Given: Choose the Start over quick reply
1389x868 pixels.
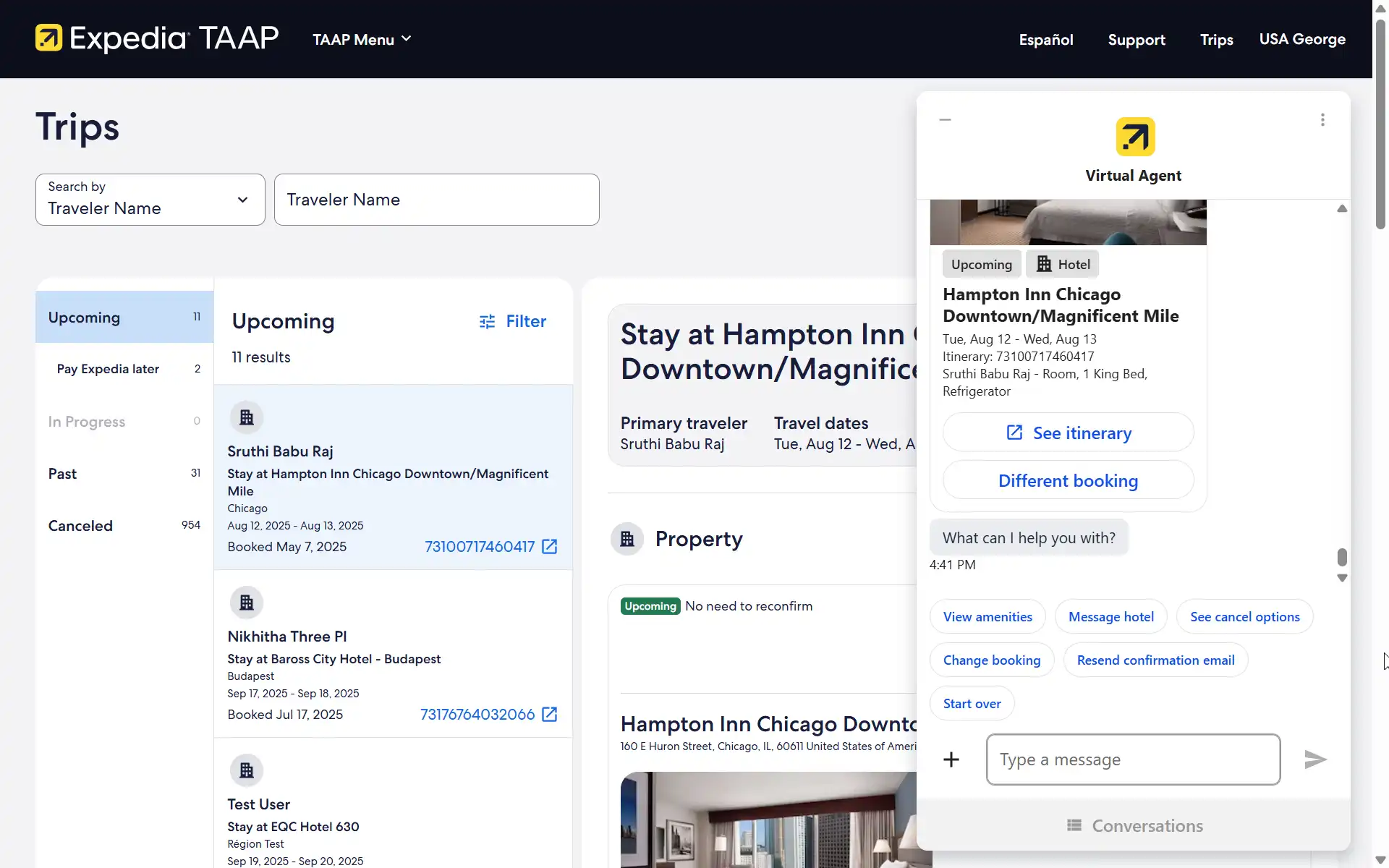Looking at the screenshot, I should (972, 704).
